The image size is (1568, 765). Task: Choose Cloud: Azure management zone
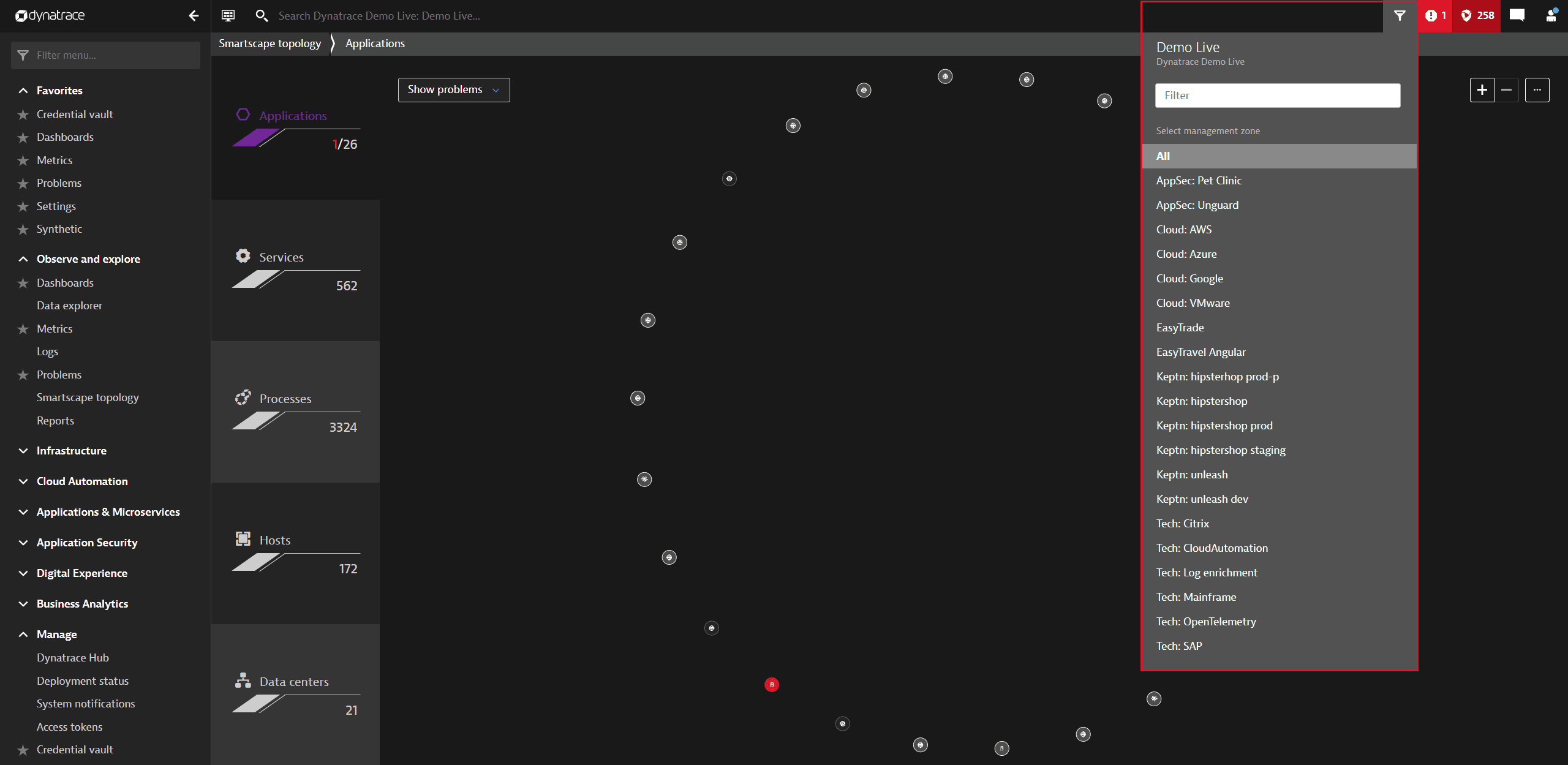click(1280, 254)
